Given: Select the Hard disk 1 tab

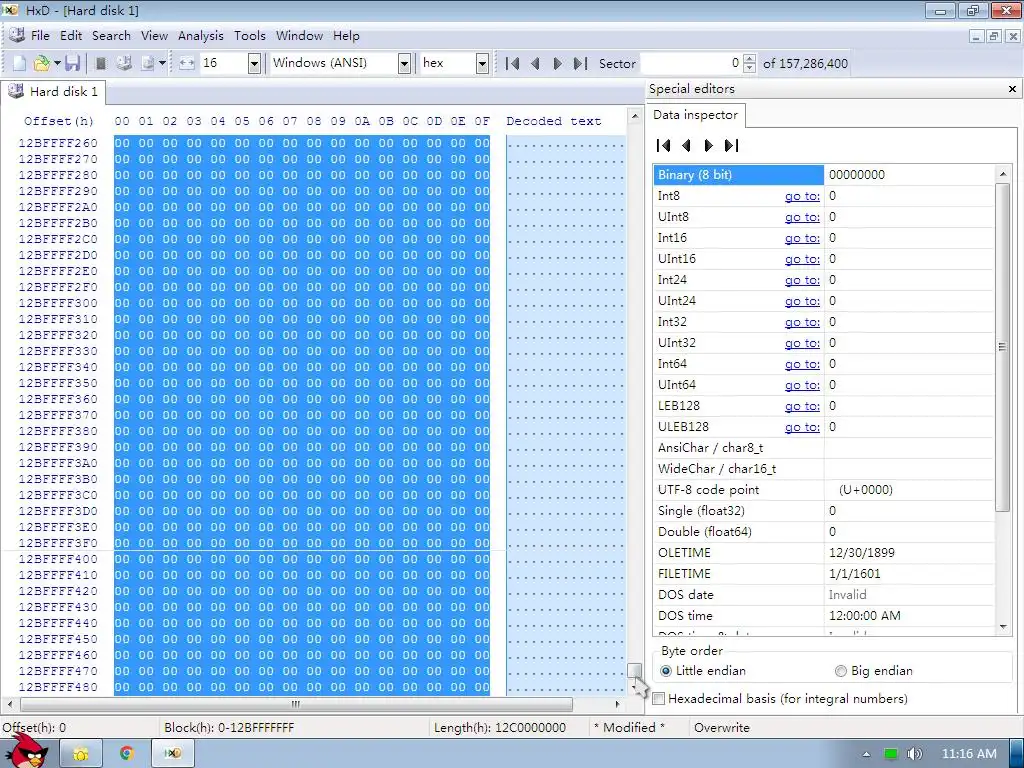Looking at the screenshot, I should pos(53,91).
